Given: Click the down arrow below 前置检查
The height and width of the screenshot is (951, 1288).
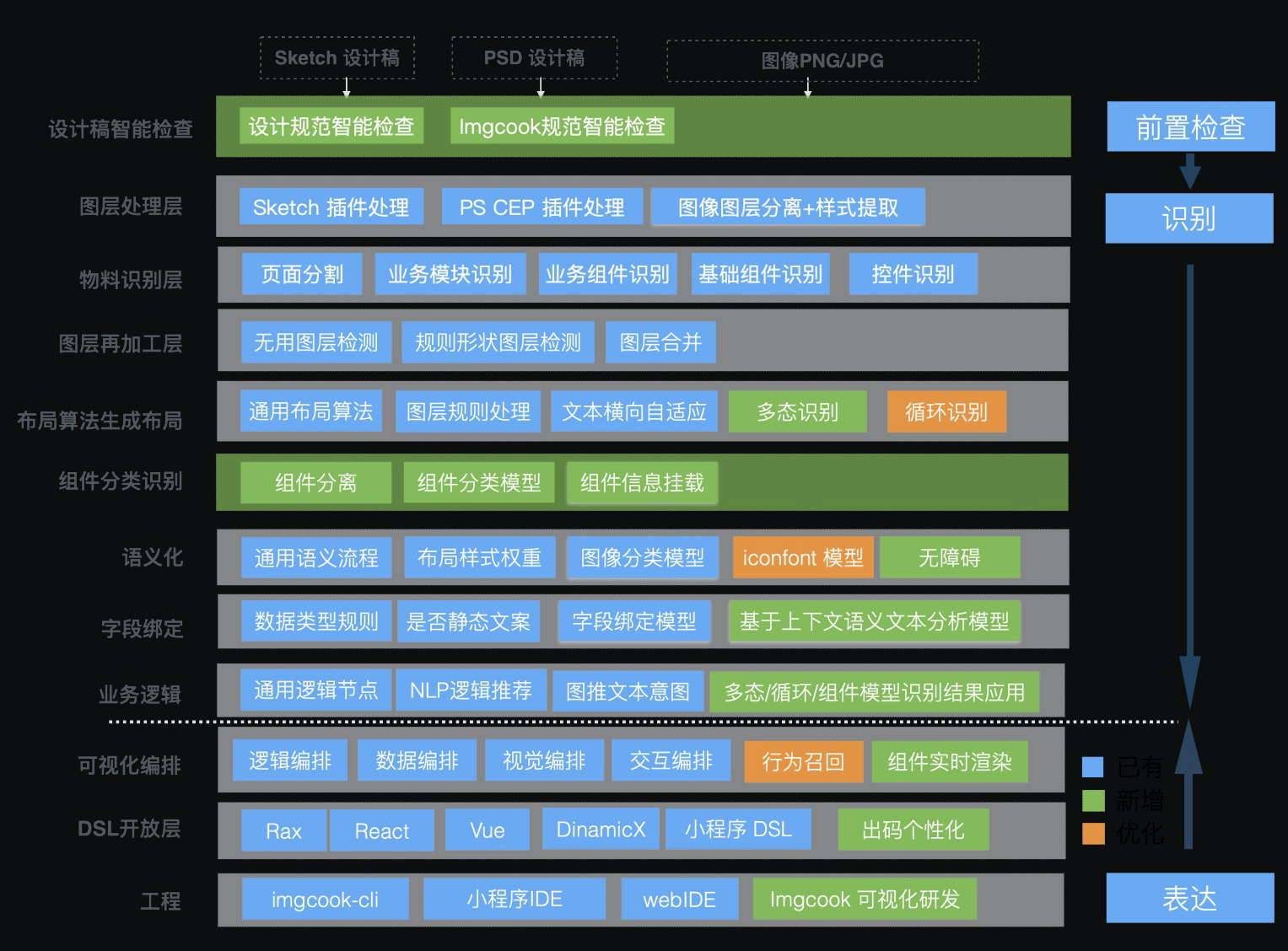Looking at the screenshot, I should click(x=1189, y=172).
